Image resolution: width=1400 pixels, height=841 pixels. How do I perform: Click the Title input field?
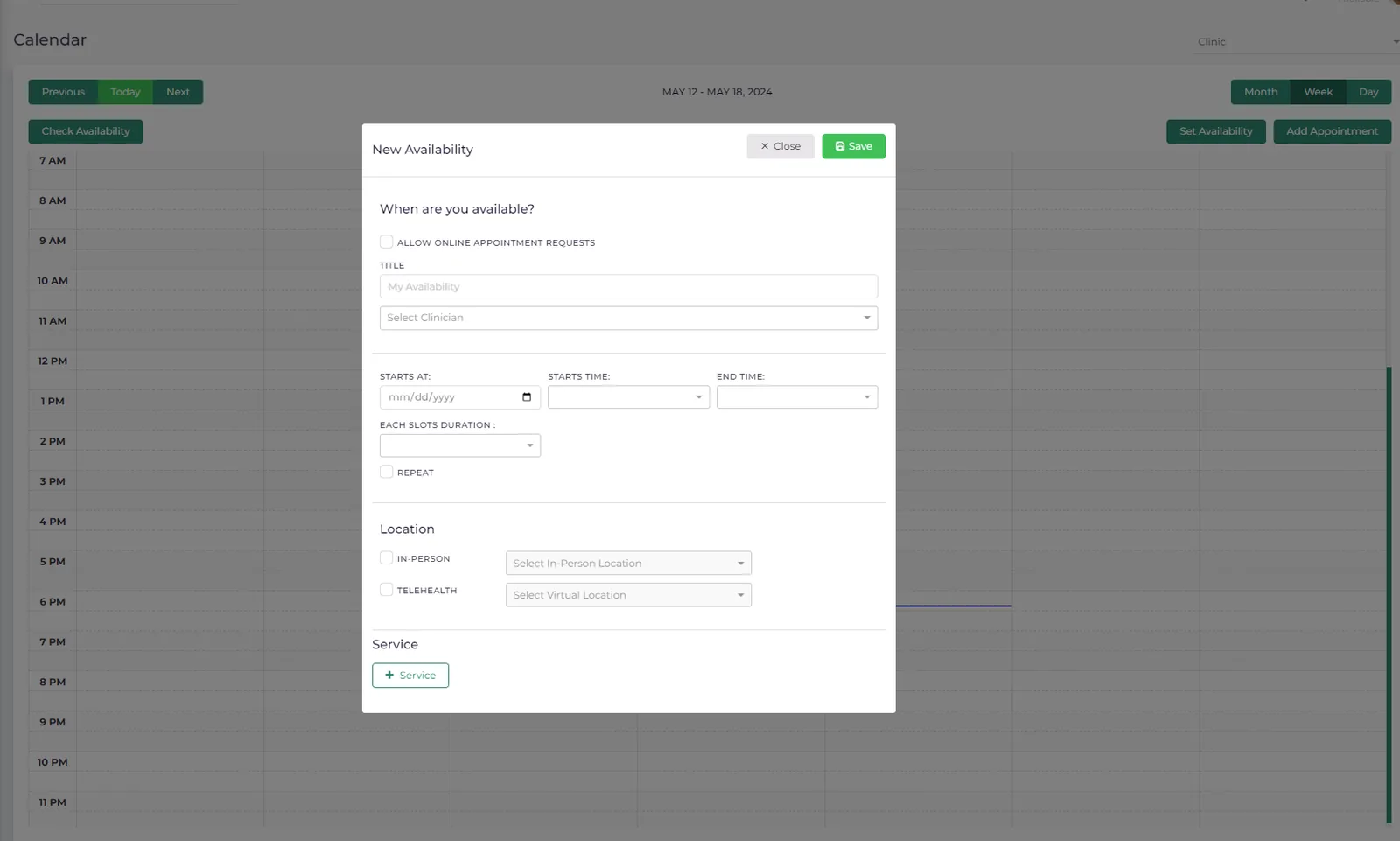pyautogui.click(x=628, y=286)
